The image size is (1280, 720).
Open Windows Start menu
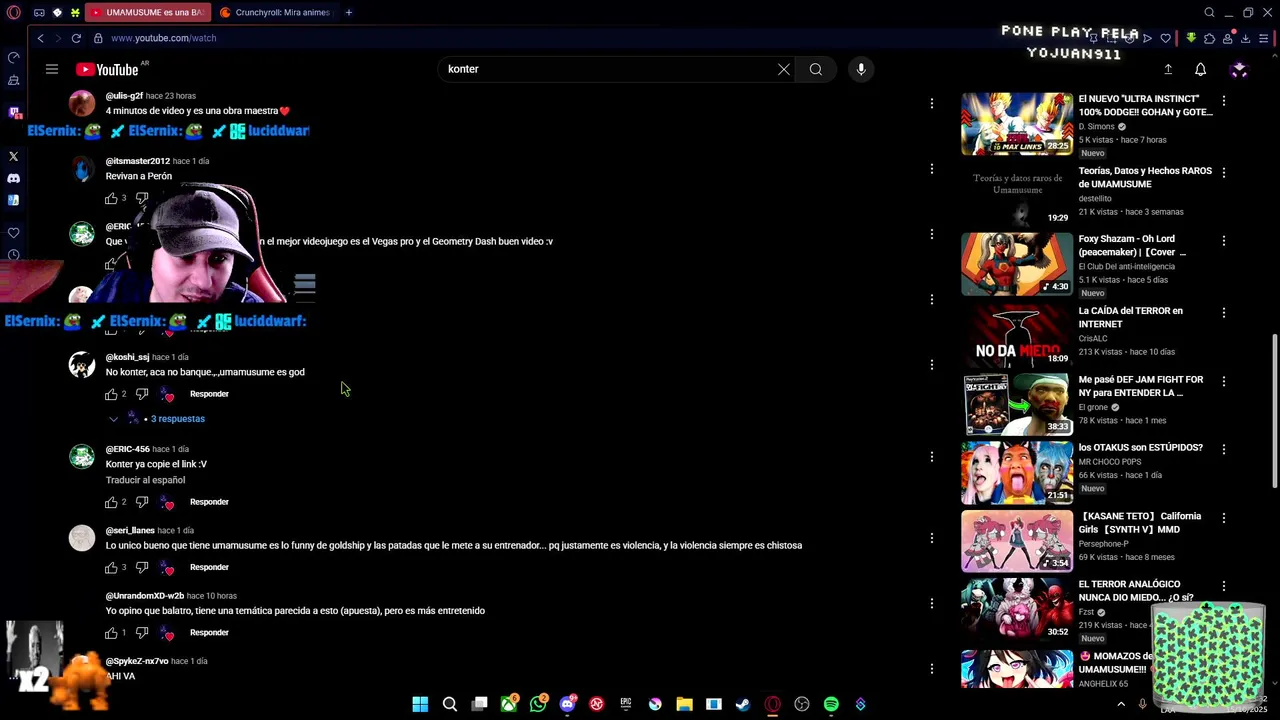click(x=420, y=704)
